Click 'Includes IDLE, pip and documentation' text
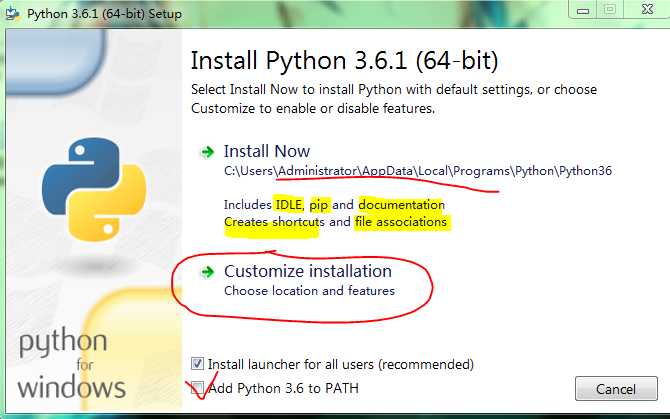Screen dimensions: 670x419 (334, 205)
